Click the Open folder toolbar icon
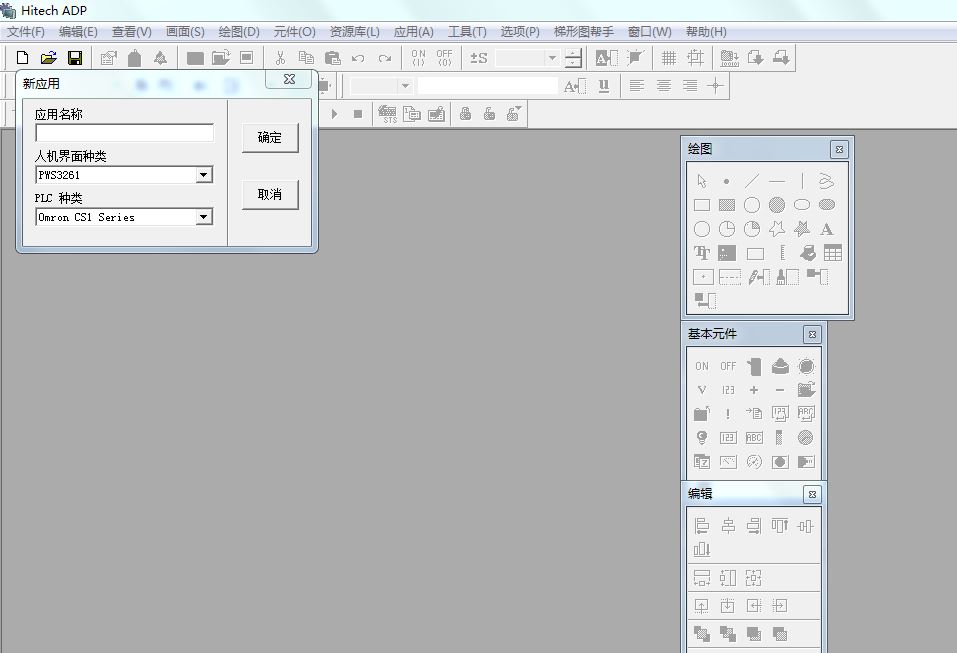 click(x=48, y=58)
